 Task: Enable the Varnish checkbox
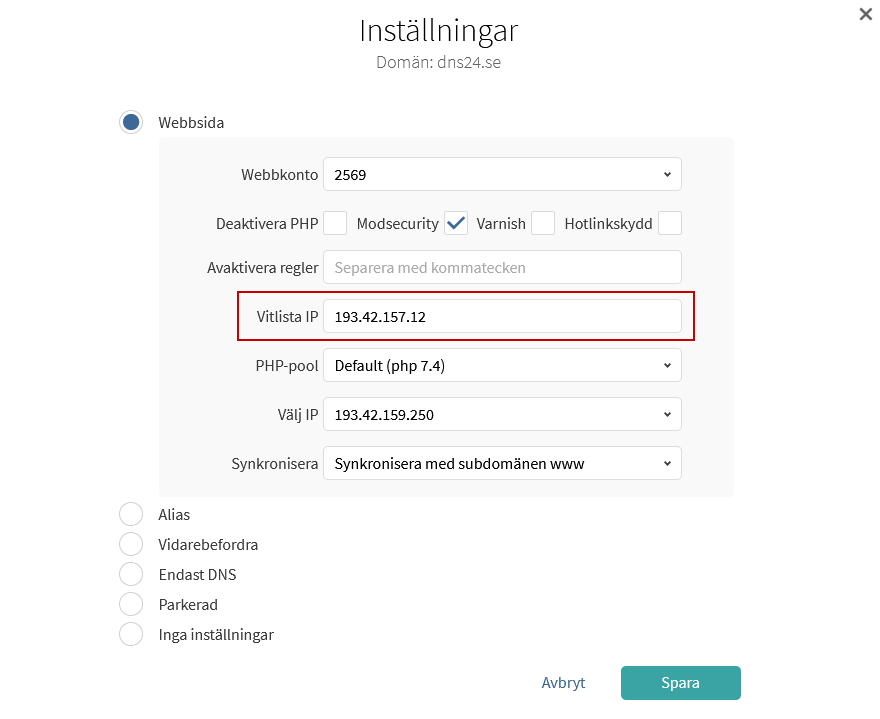pos(543,223)
